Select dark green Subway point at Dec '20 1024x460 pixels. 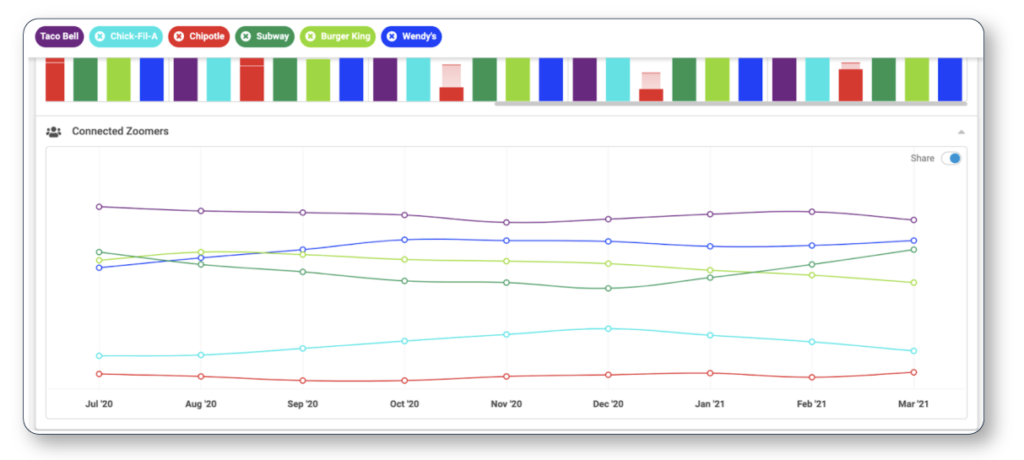608,288
